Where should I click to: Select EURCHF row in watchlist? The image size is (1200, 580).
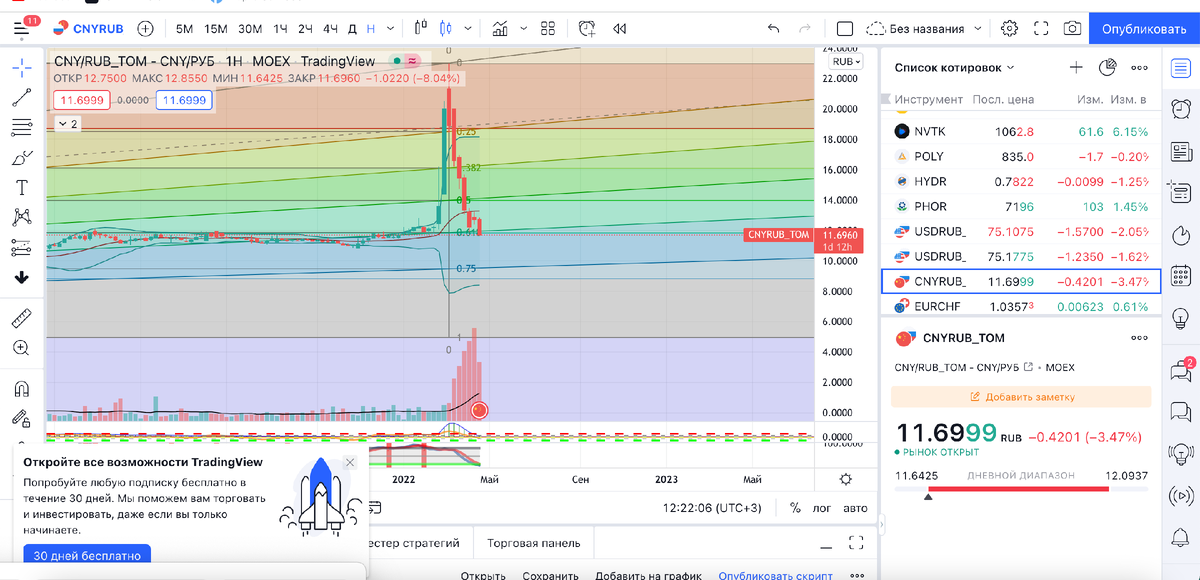1021,306
